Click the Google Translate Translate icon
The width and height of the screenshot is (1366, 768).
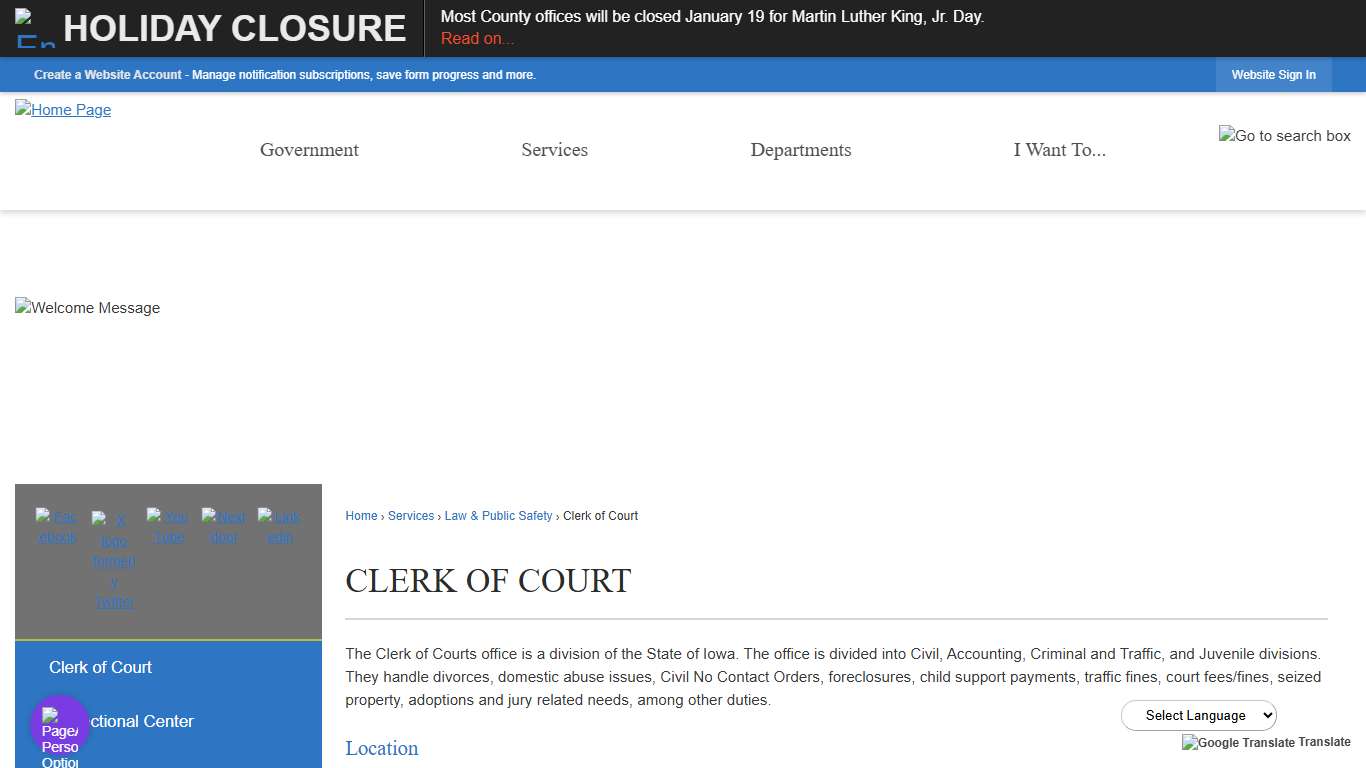point(1266,743)
